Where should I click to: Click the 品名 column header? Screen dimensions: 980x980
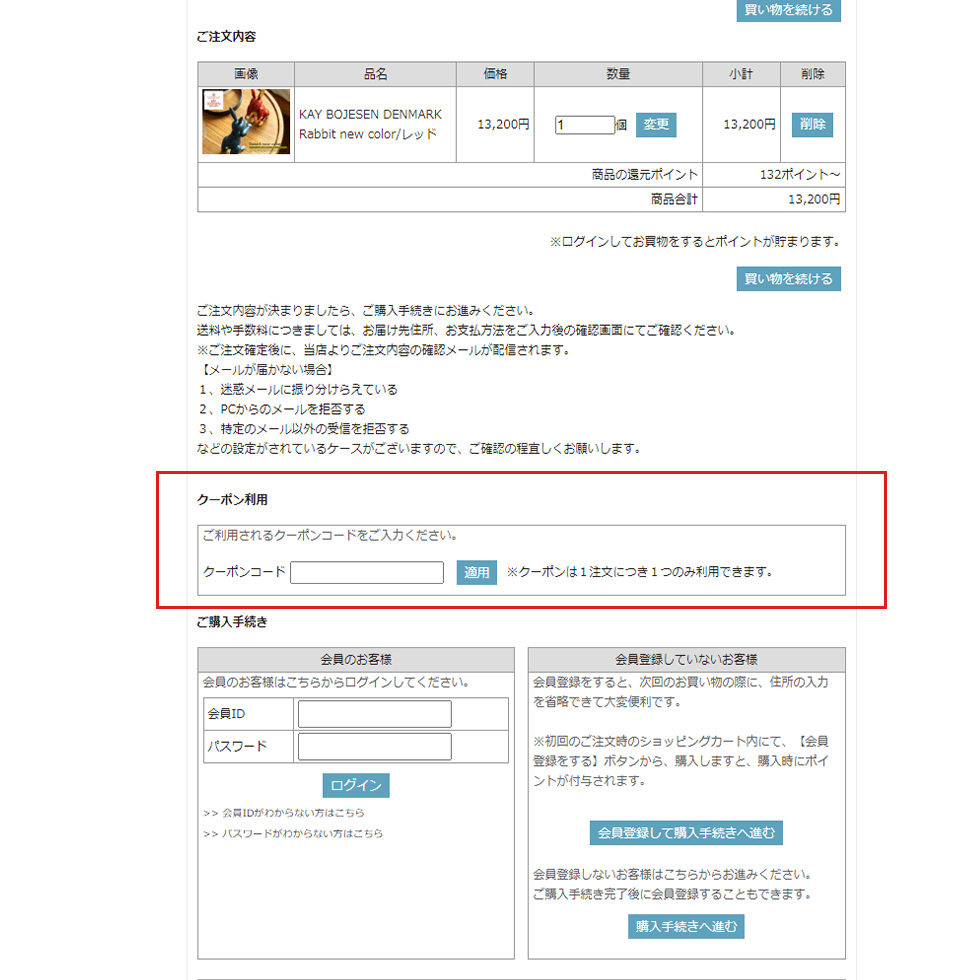pyautogui.click(x=375, y=74)
